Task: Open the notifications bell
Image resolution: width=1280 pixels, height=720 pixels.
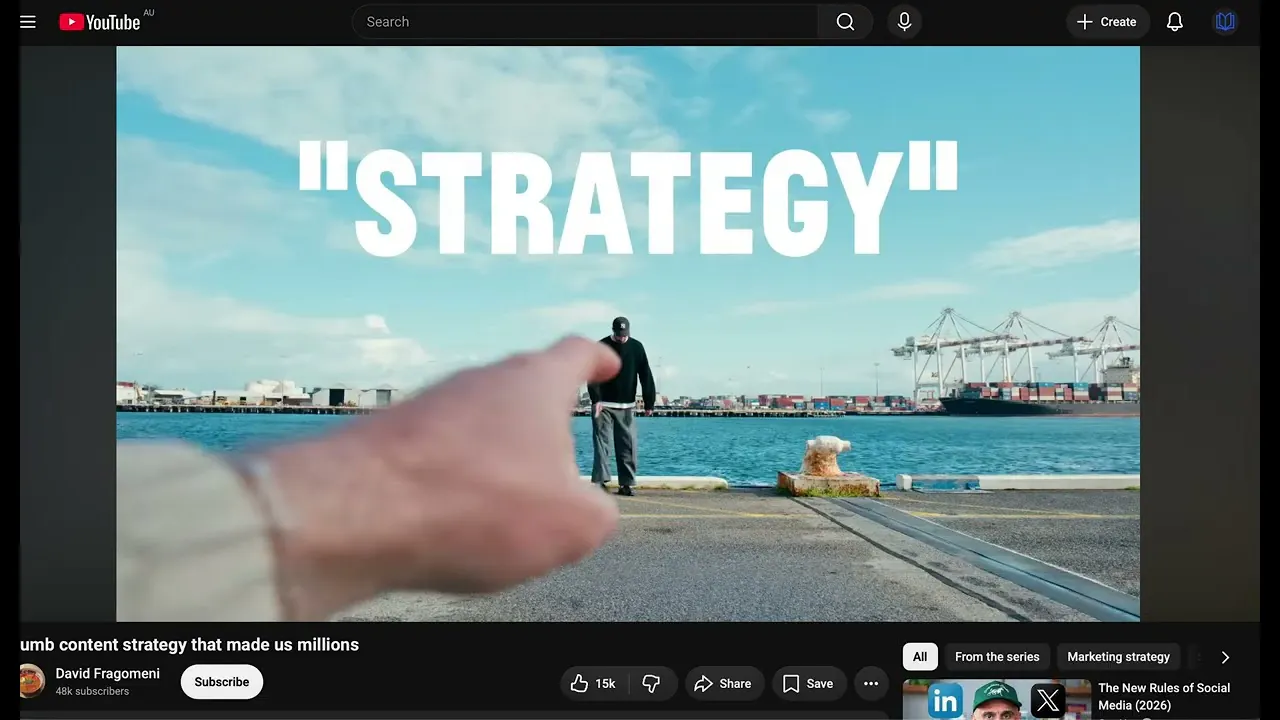Action: [1175, 22]
